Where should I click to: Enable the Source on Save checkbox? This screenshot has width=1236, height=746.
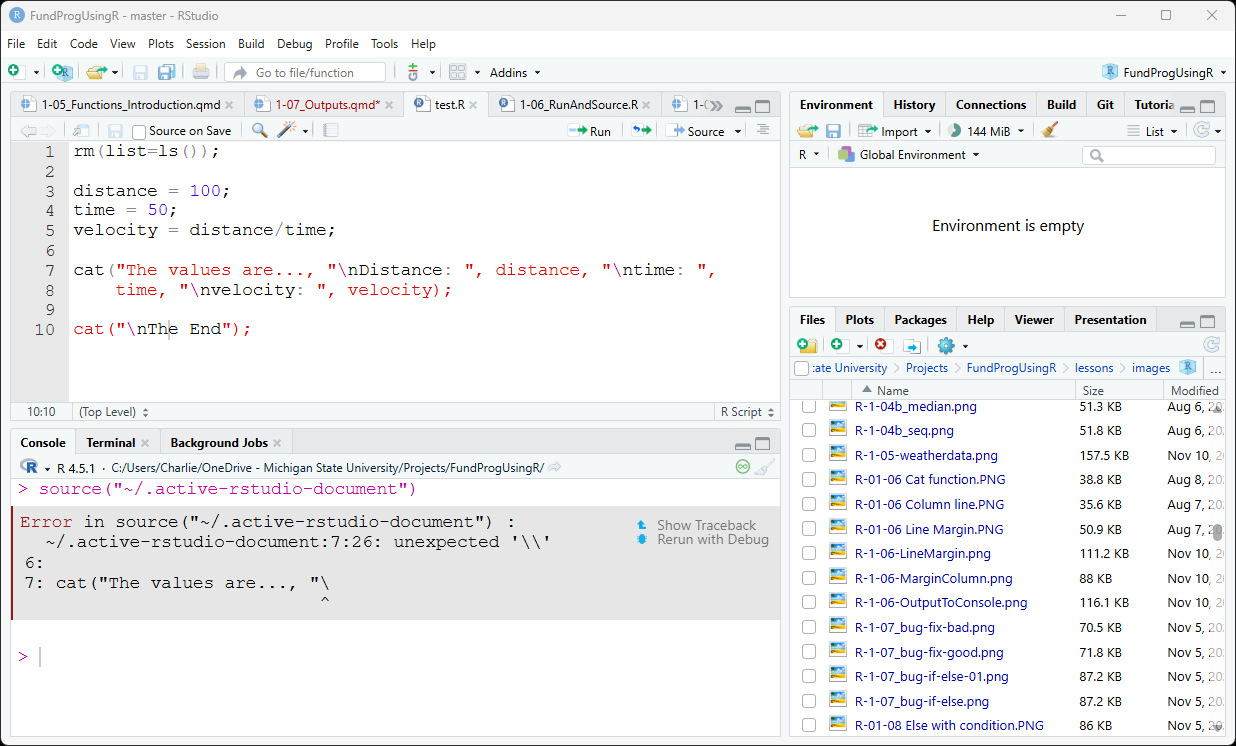point(139,132)
